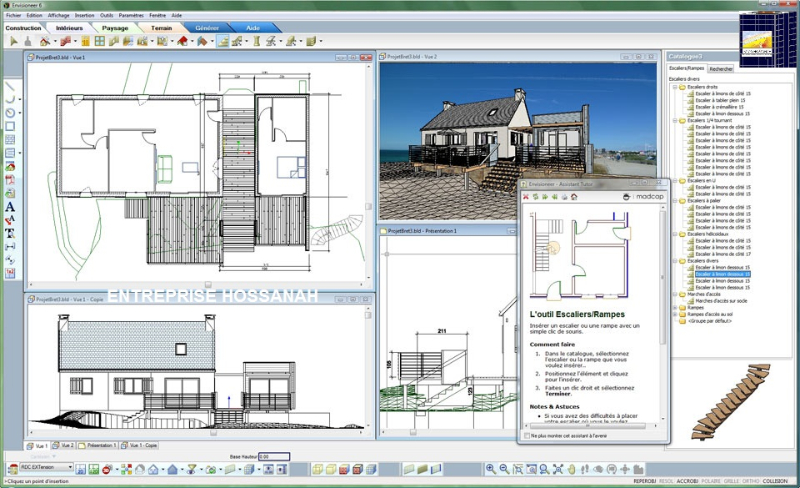Select the Column tool icon
The image size is (800, 488).
click(257, 41)
